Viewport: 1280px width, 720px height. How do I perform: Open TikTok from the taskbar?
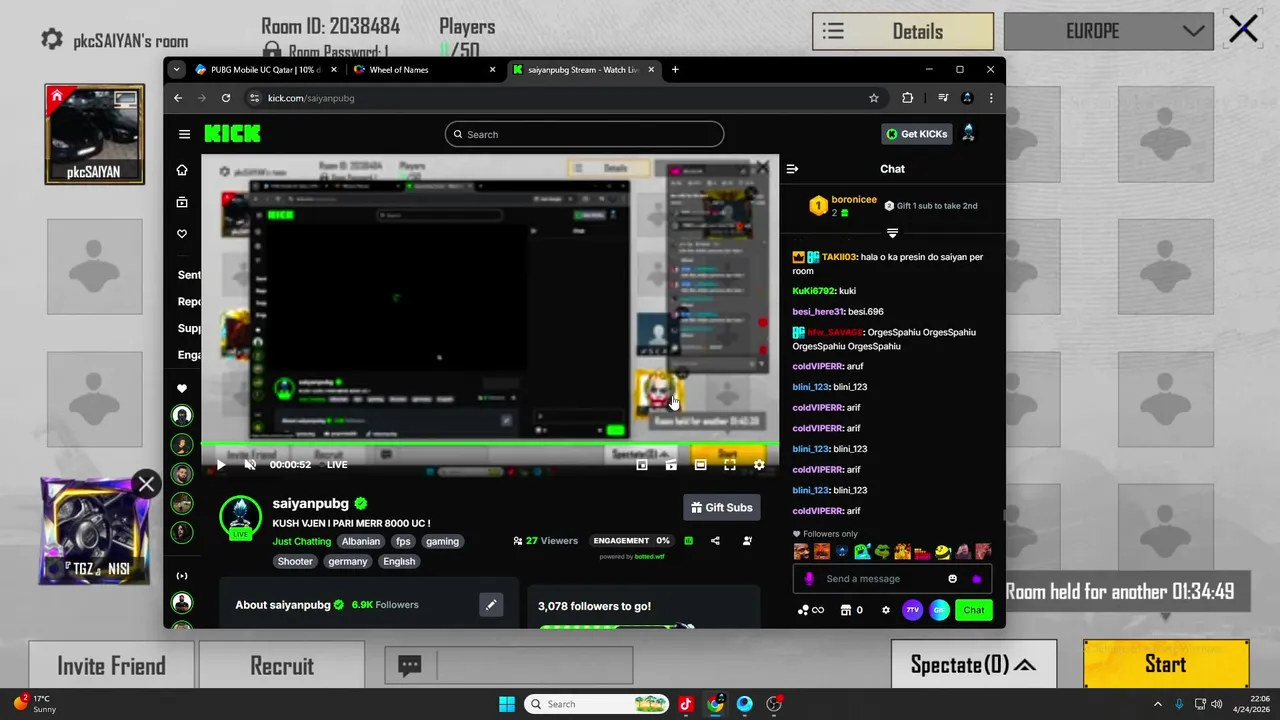(686, 704)
